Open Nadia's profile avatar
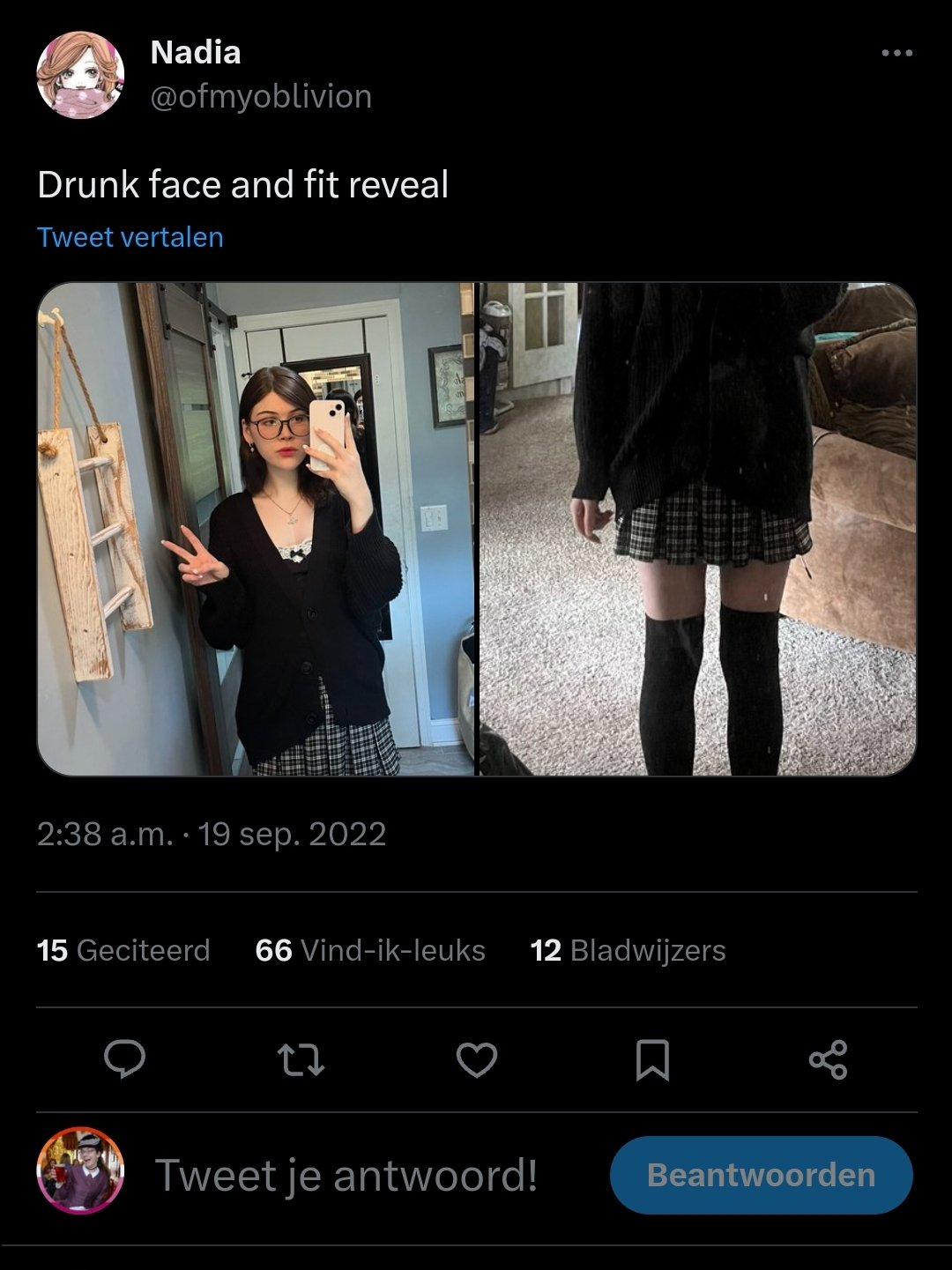 pos(80,75)
